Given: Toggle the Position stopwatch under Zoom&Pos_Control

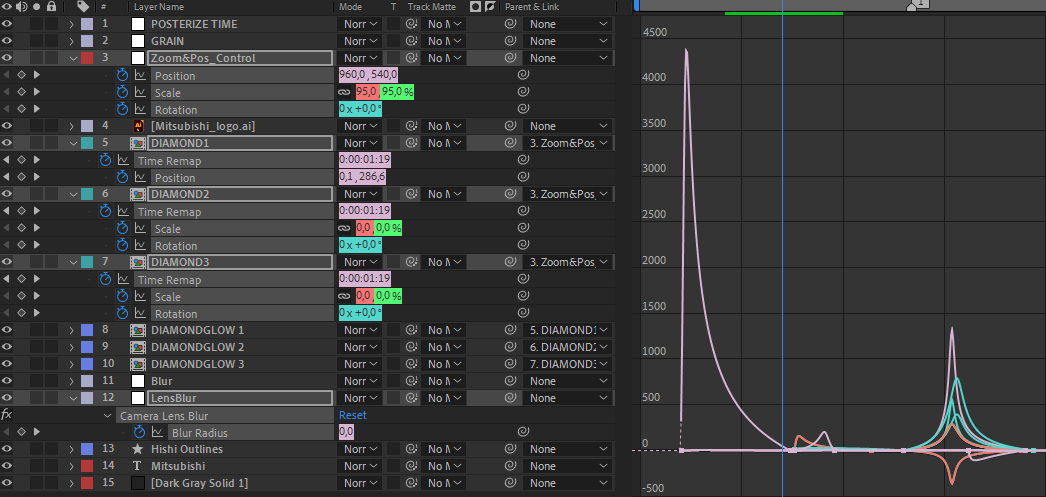Looking at the screenshot, I should [123, 76].
